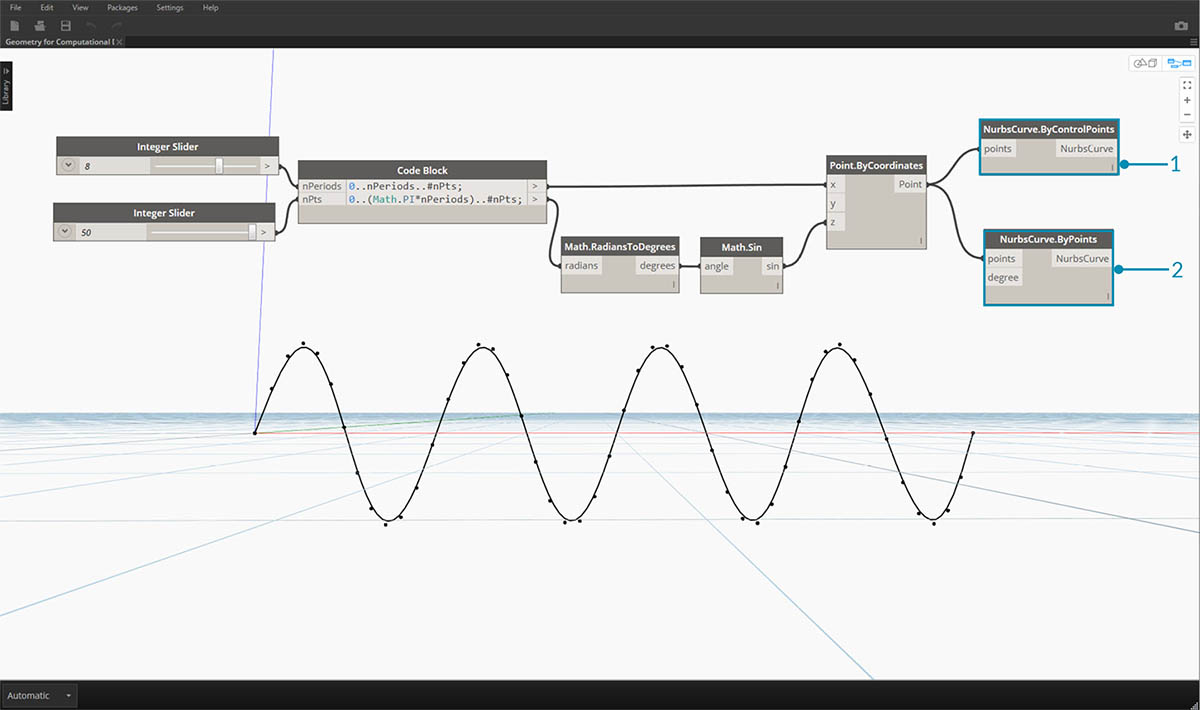The image size is (1200, 710).
Task: Open the Packages menu
Action: [x=122, y=7]
